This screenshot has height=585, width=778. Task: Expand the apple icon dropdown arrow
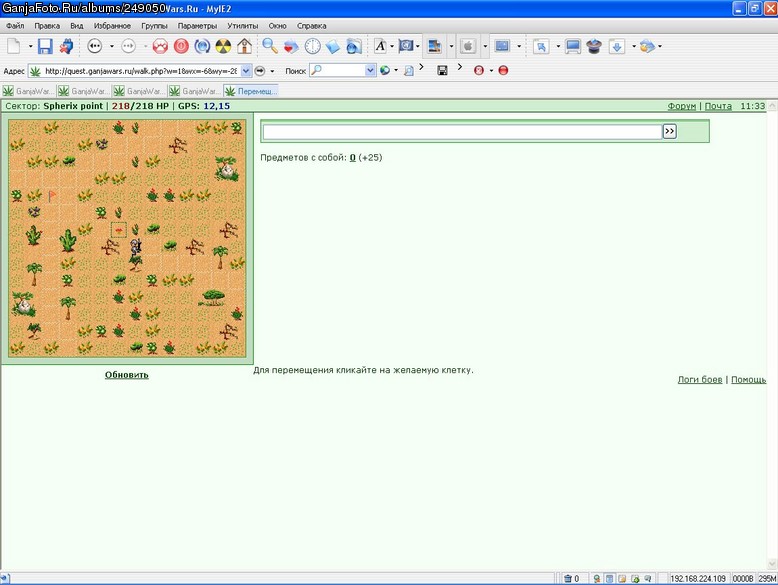[x=485, y=46]
